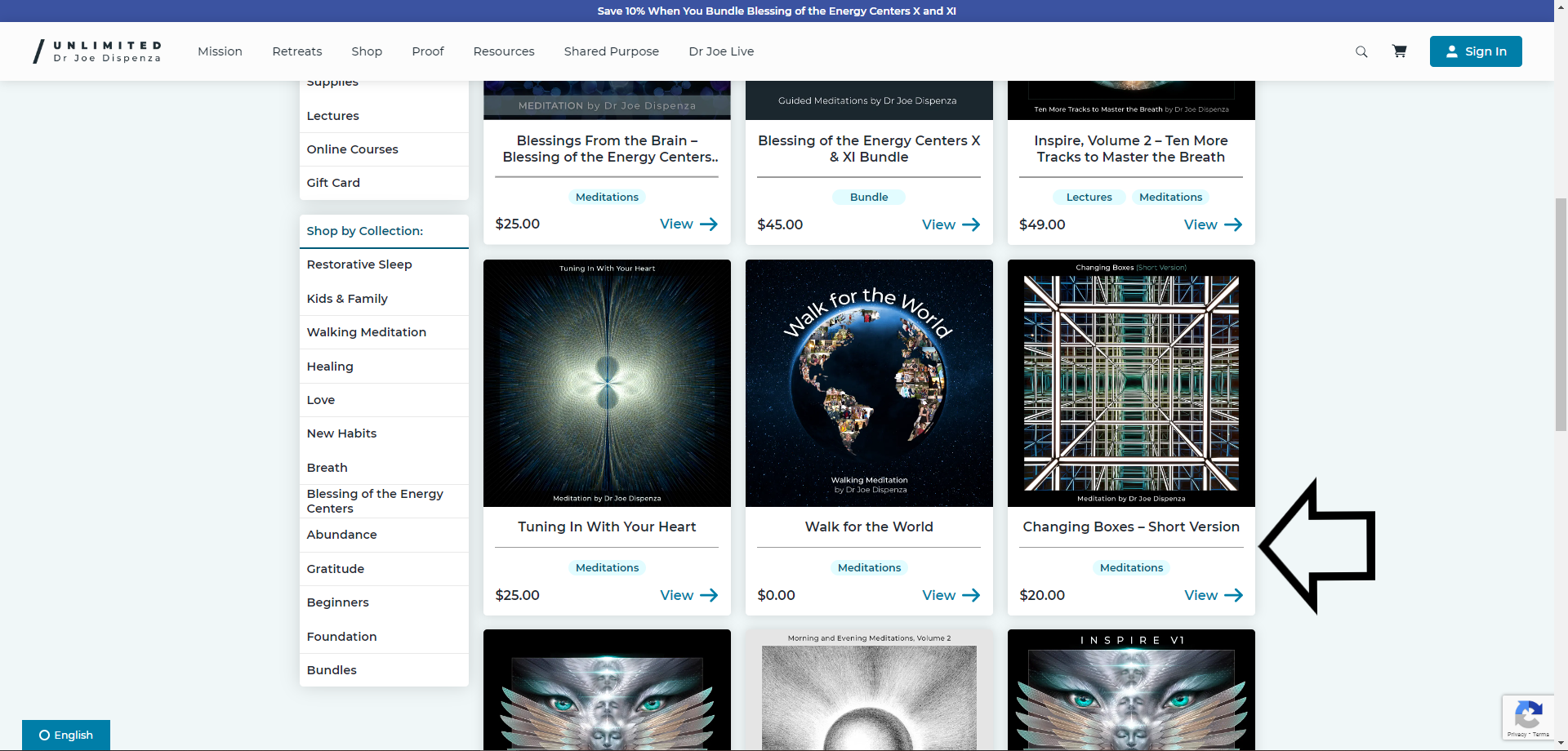The width and height of the screenshot is (1568, 751).
Task: Open the Walk for the World title
Action: pos(869,527)
